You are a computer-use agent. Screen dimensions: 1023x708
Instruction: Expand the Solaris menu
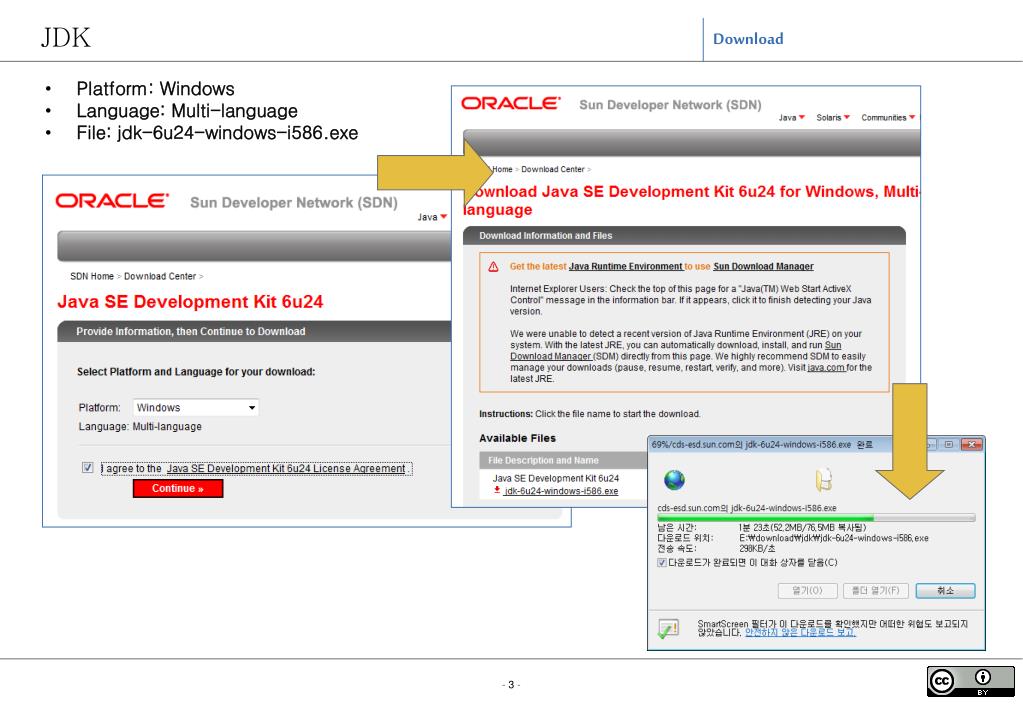click(x=833, y=117)
